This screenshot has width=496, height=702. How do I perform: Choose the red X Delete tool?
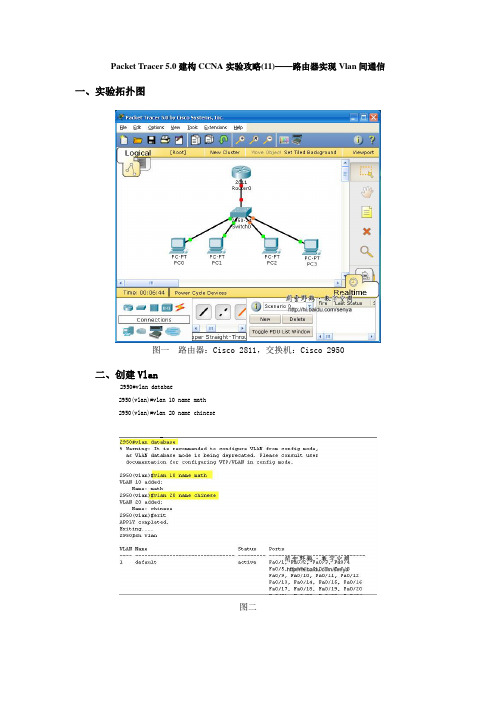[x=367, y=231]
